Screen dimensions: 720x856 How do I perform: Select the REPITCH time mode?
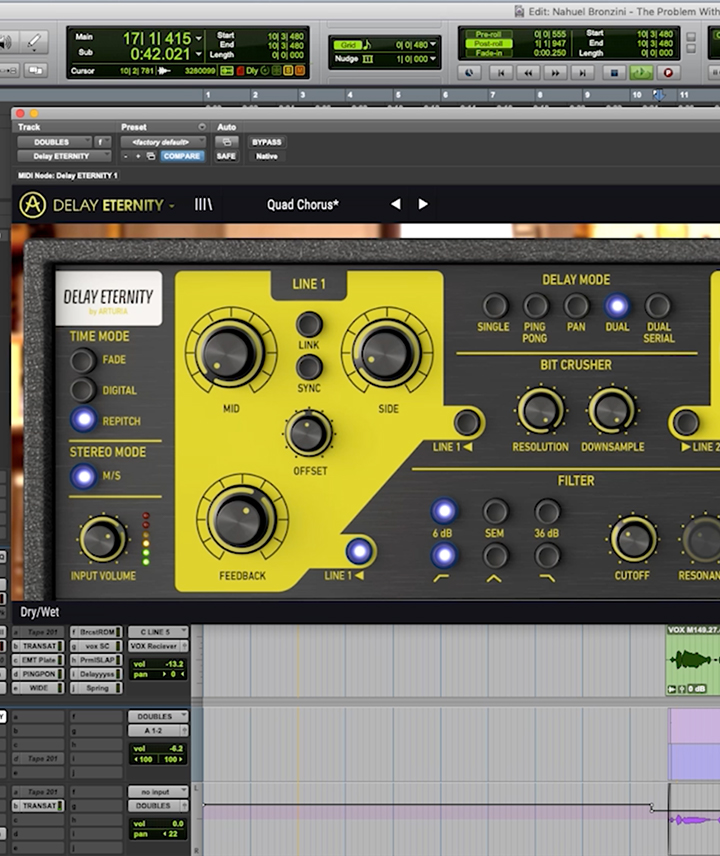(x=84, y=420)
